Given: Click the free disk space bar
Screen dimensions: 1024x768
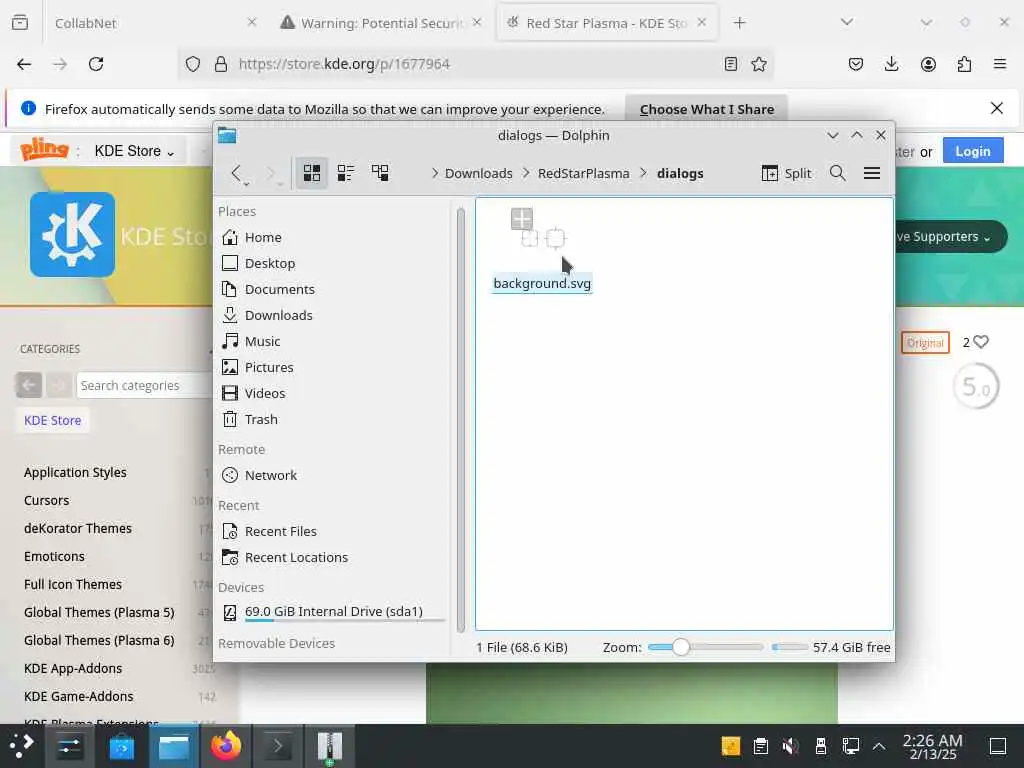Looking at the screenshot, I should (x=790, y=647).
